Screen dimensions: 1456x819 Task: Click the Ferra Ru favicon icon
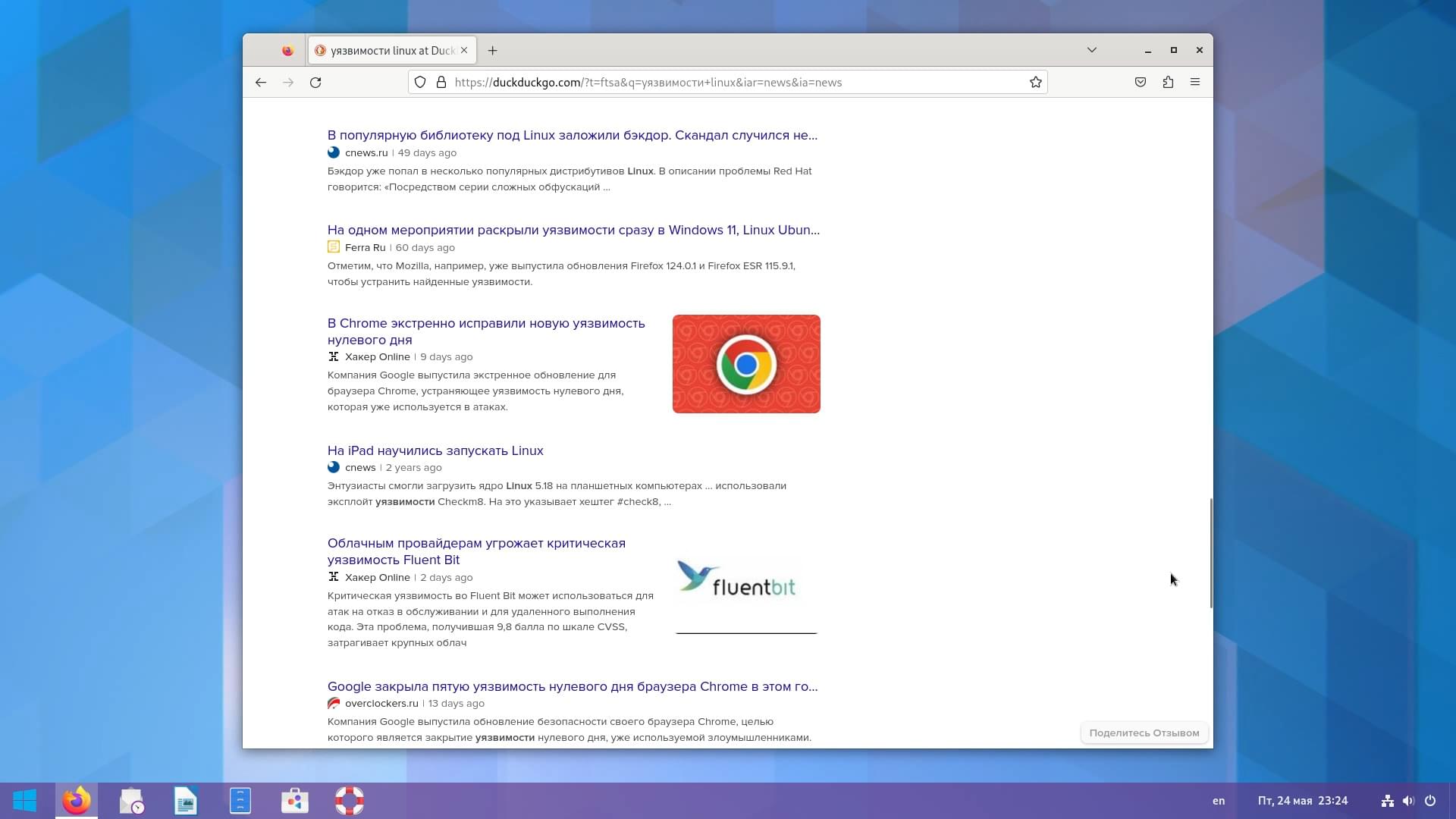click(x=334, y=247)
